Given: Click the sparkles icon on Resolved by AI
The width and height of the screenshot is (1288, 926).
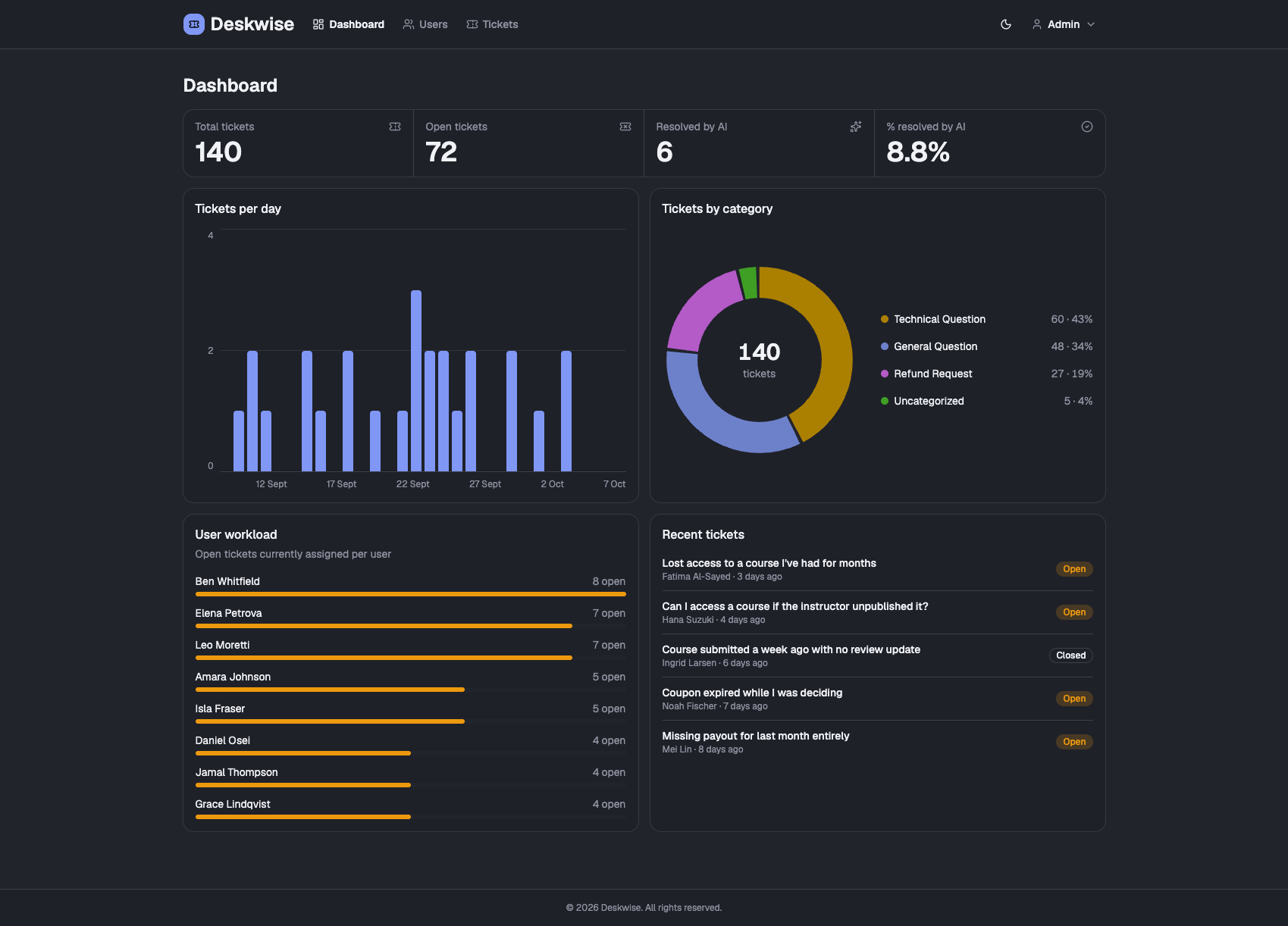Looking at the screenshot, I should click(856, 127).
